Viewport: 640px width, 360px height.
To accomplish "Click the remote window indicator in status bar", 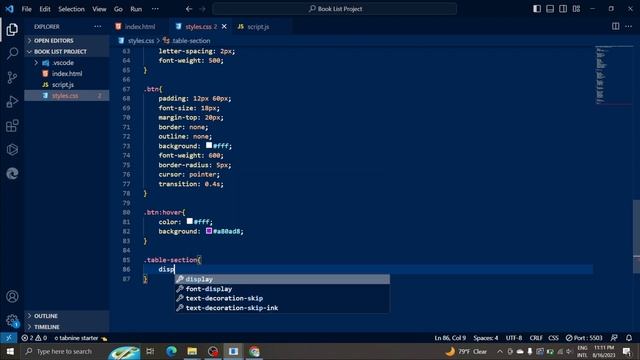I will (x=9, y=338).
